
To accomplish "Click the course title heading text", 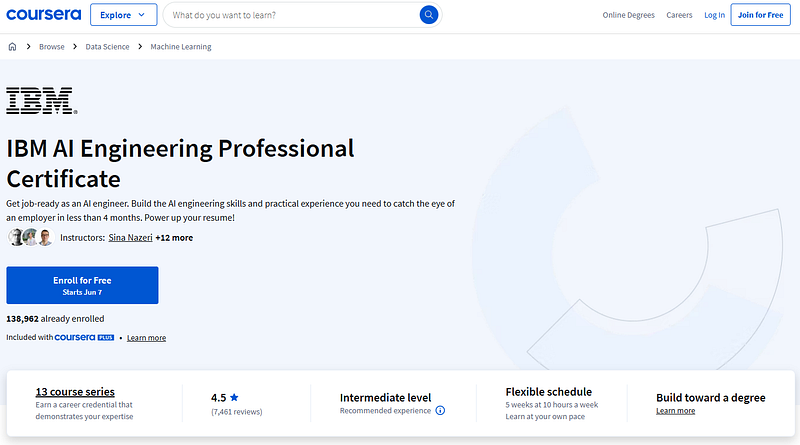I will [180, 163].
